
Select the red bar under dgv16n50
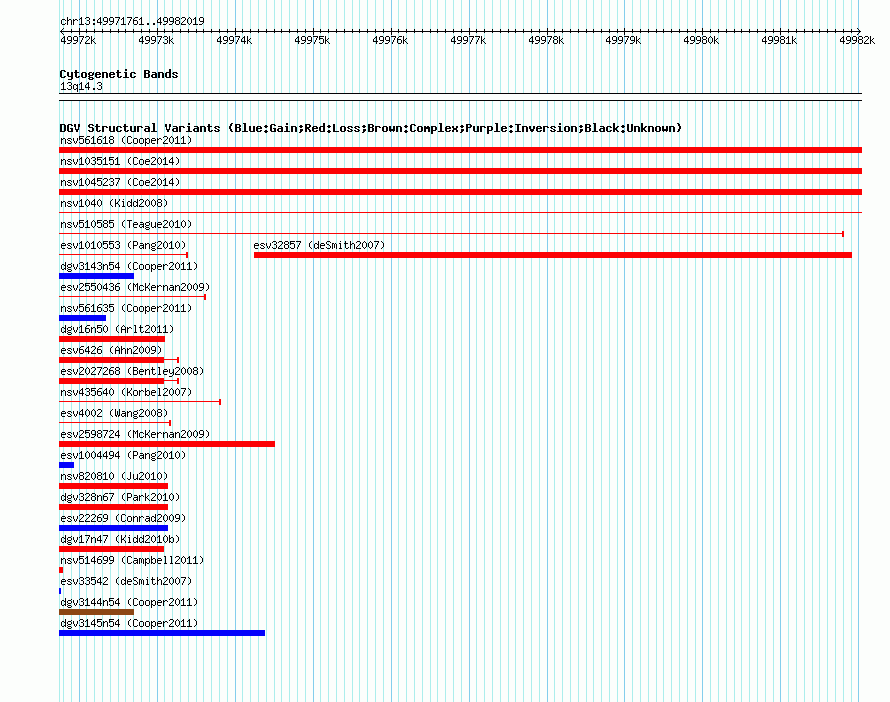click(x=112, y=339)
